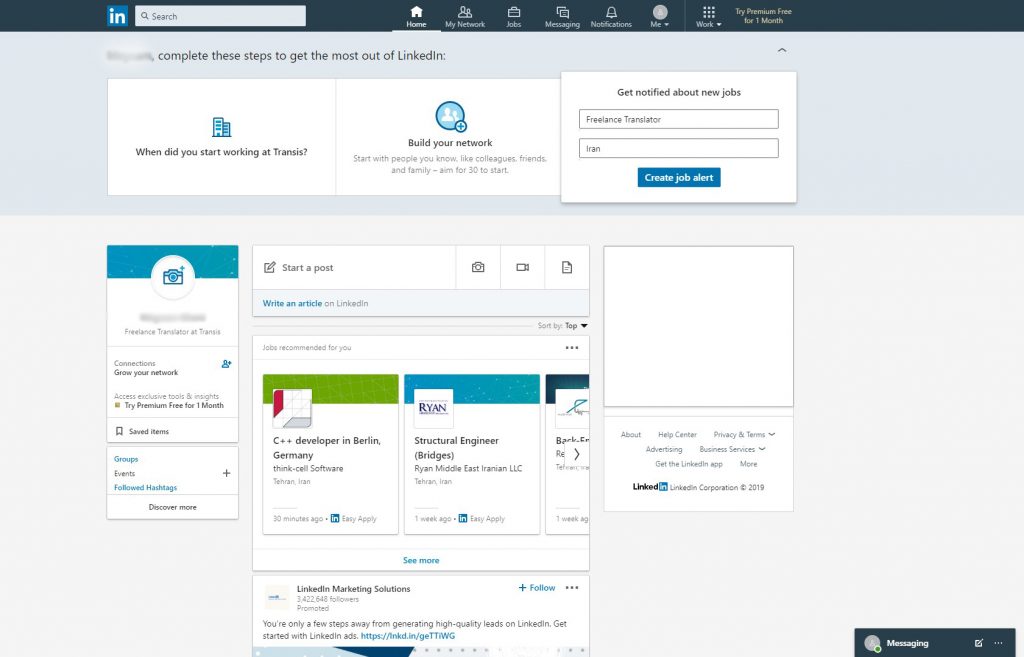Open options menu for recommended jobs
Viewport: 1024px width, 657px height.
(x=572, y=347)
